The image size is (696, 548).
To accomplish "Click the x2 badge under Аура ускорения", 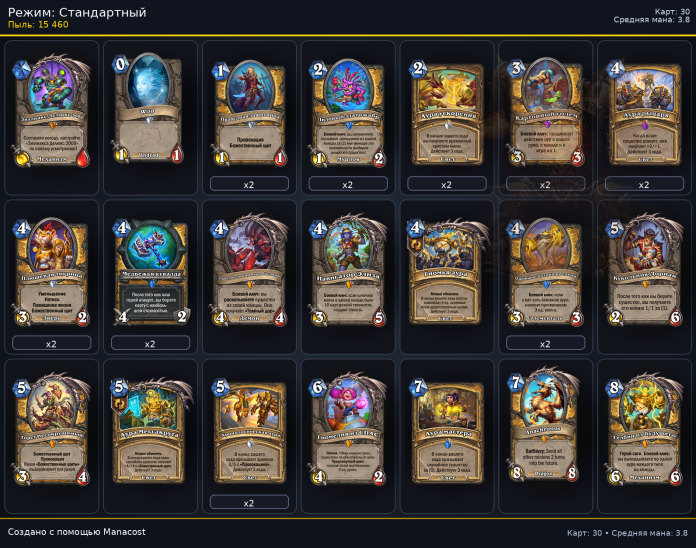I will 447,184.
